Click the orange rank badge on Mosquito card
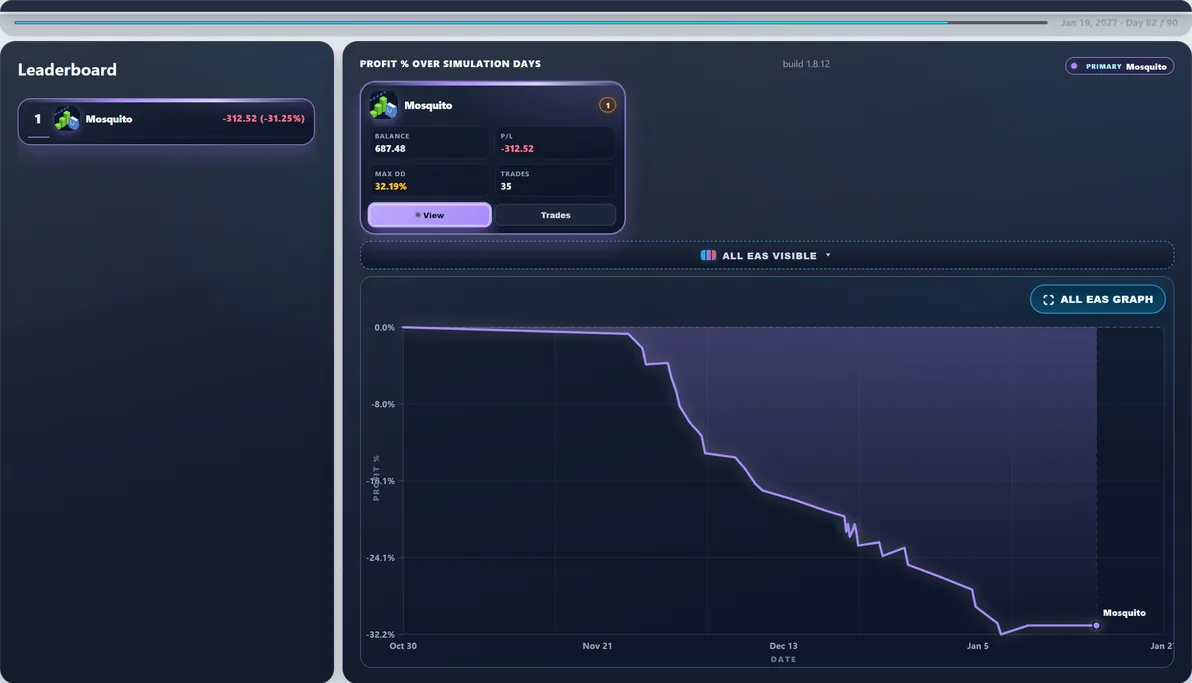Screen dimensions: 1192x683 click(607, 105)
